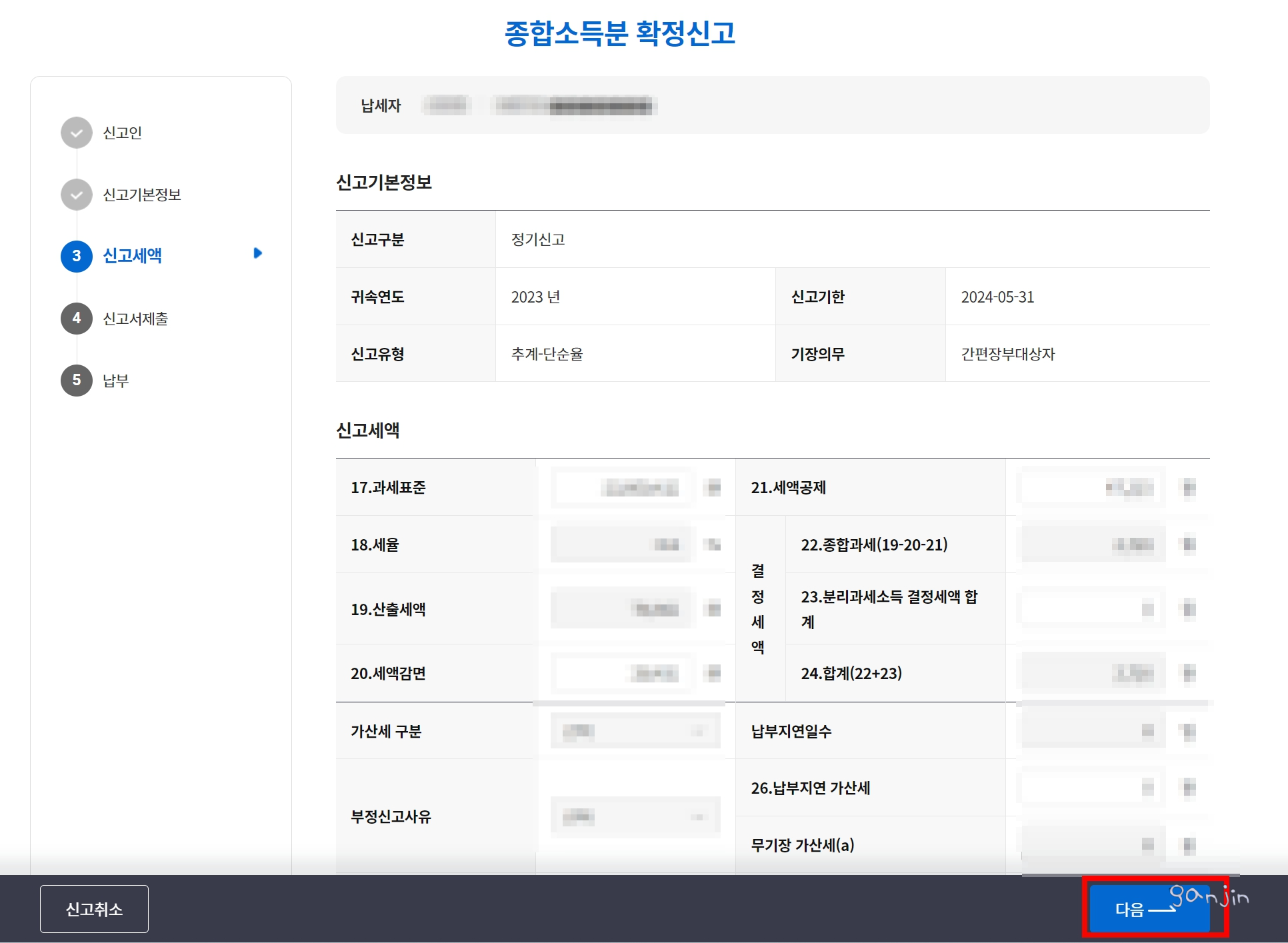Click the blue arrow beside 신고세액
1288x943 pixels.
pos(258,253)
